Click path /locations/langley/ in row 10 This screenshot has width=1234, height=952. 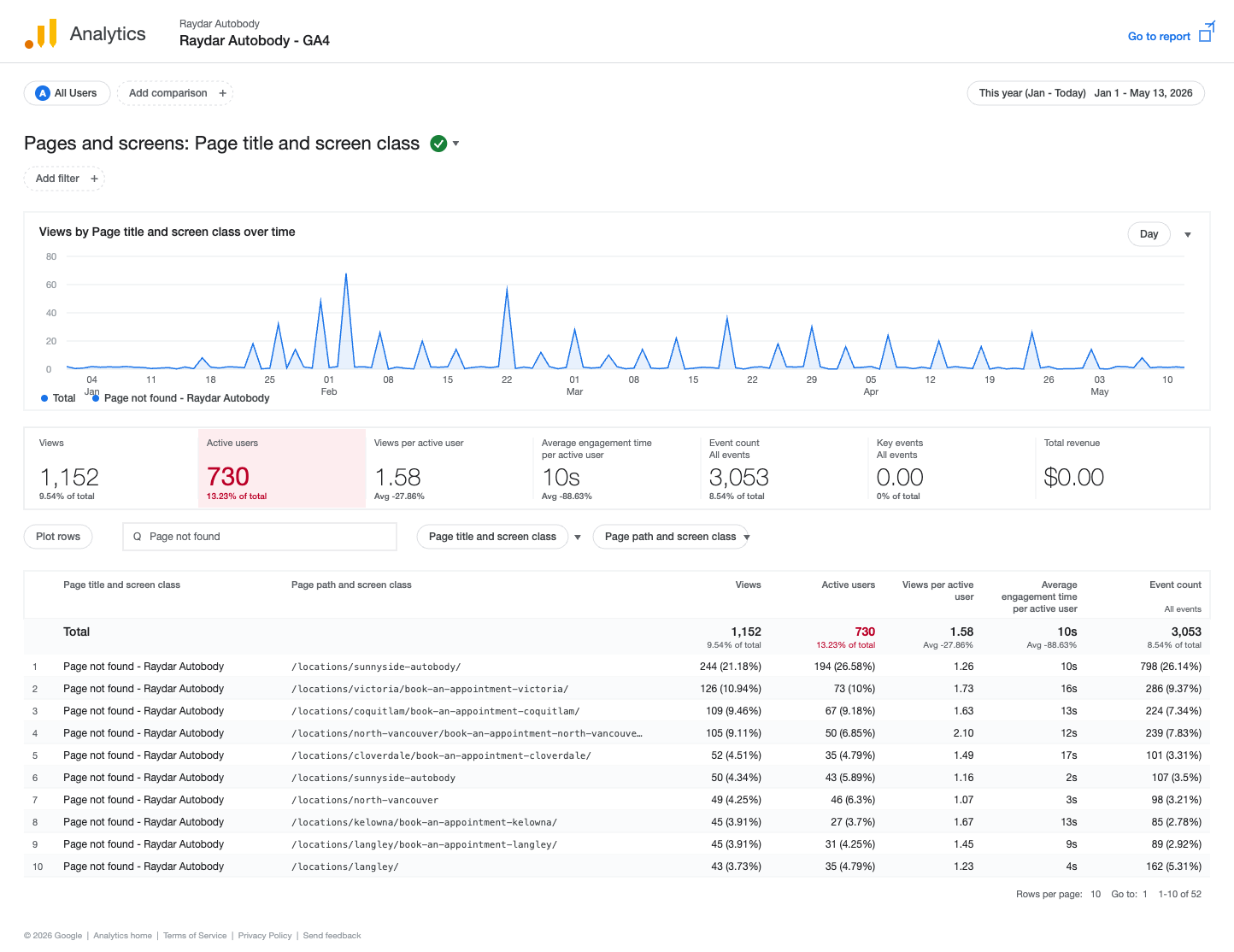tap(345, 867)
